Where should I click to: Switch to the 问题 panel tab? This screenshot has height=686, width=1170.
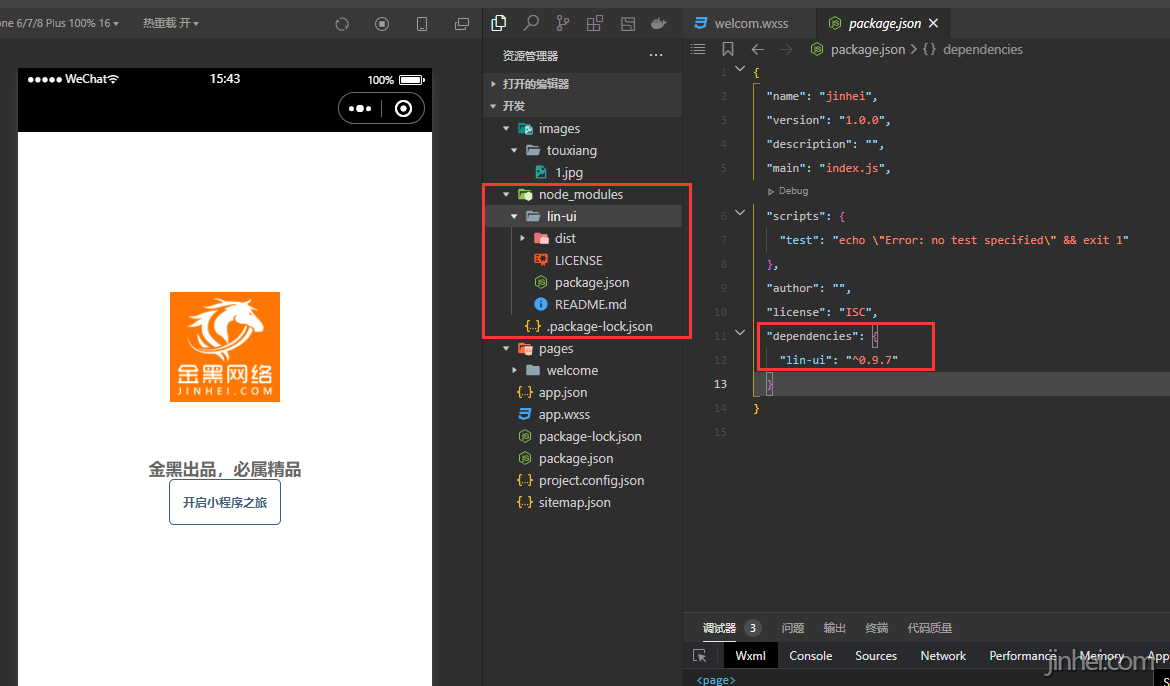(x=792, y=628)
